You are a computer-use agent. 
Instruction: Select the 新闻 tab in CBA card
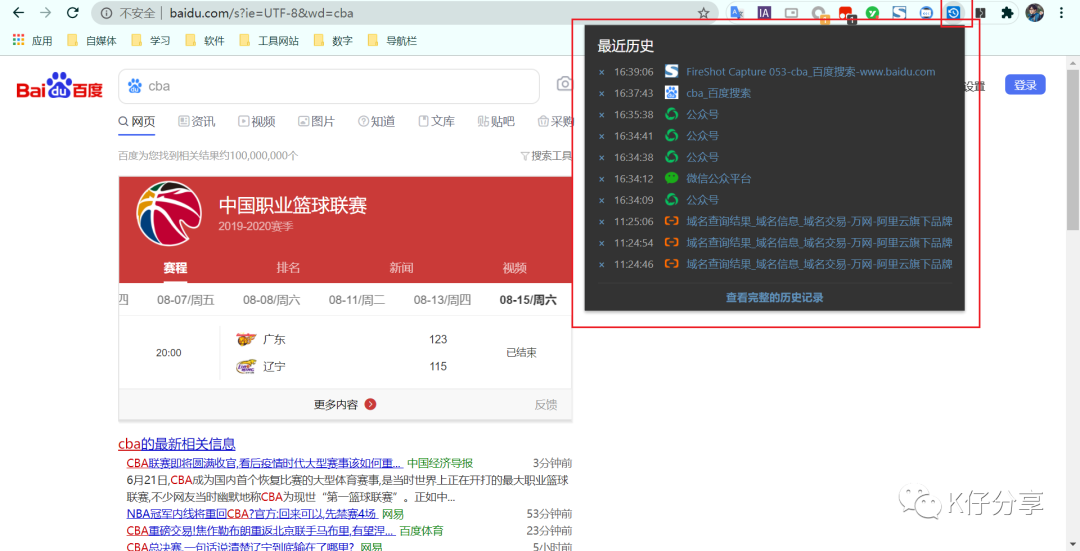point(401,267)
